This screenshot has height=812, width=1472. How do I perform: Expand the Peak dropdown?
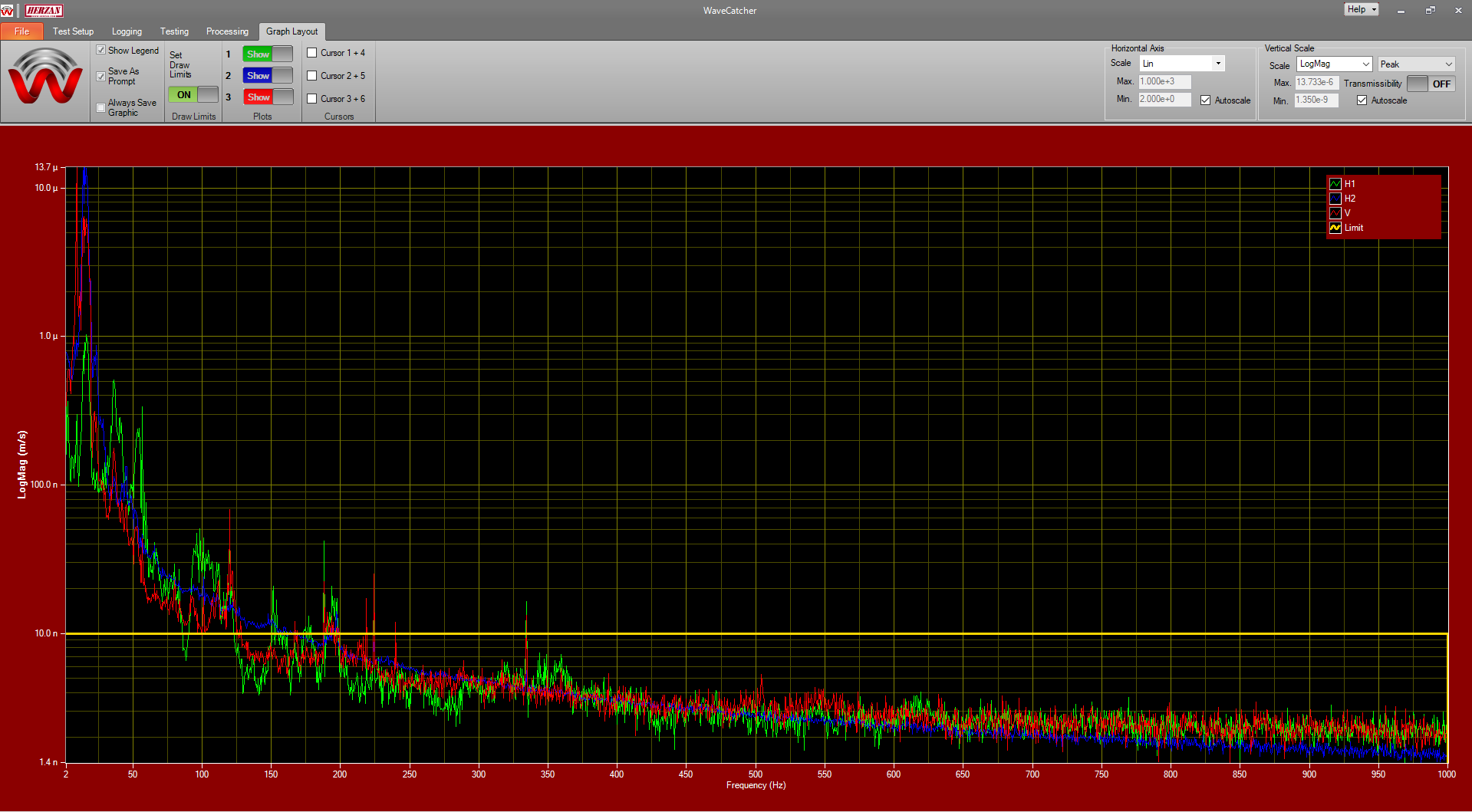click(1416, 64)
